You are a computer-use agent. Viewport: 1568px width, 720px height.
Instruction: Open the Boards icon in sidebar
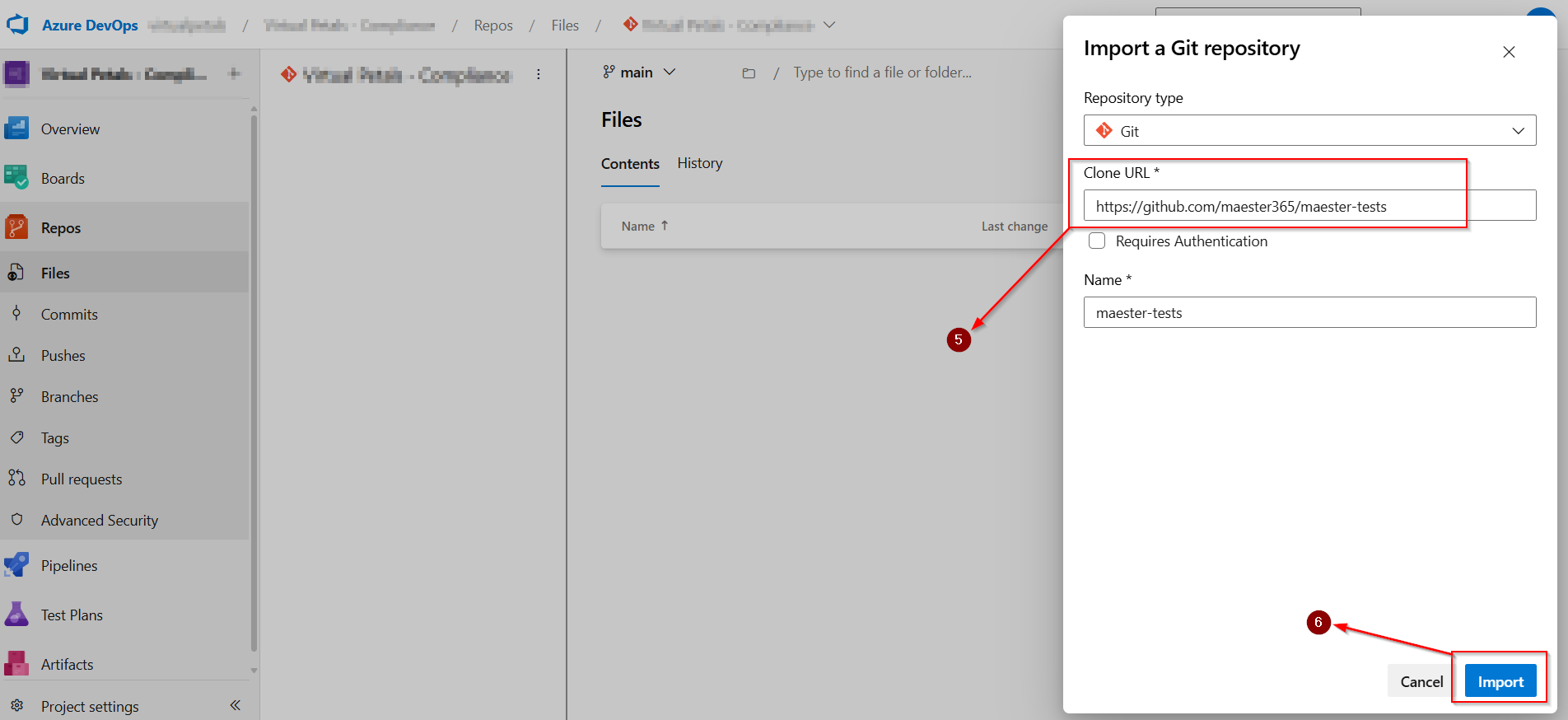pos(16,178)
